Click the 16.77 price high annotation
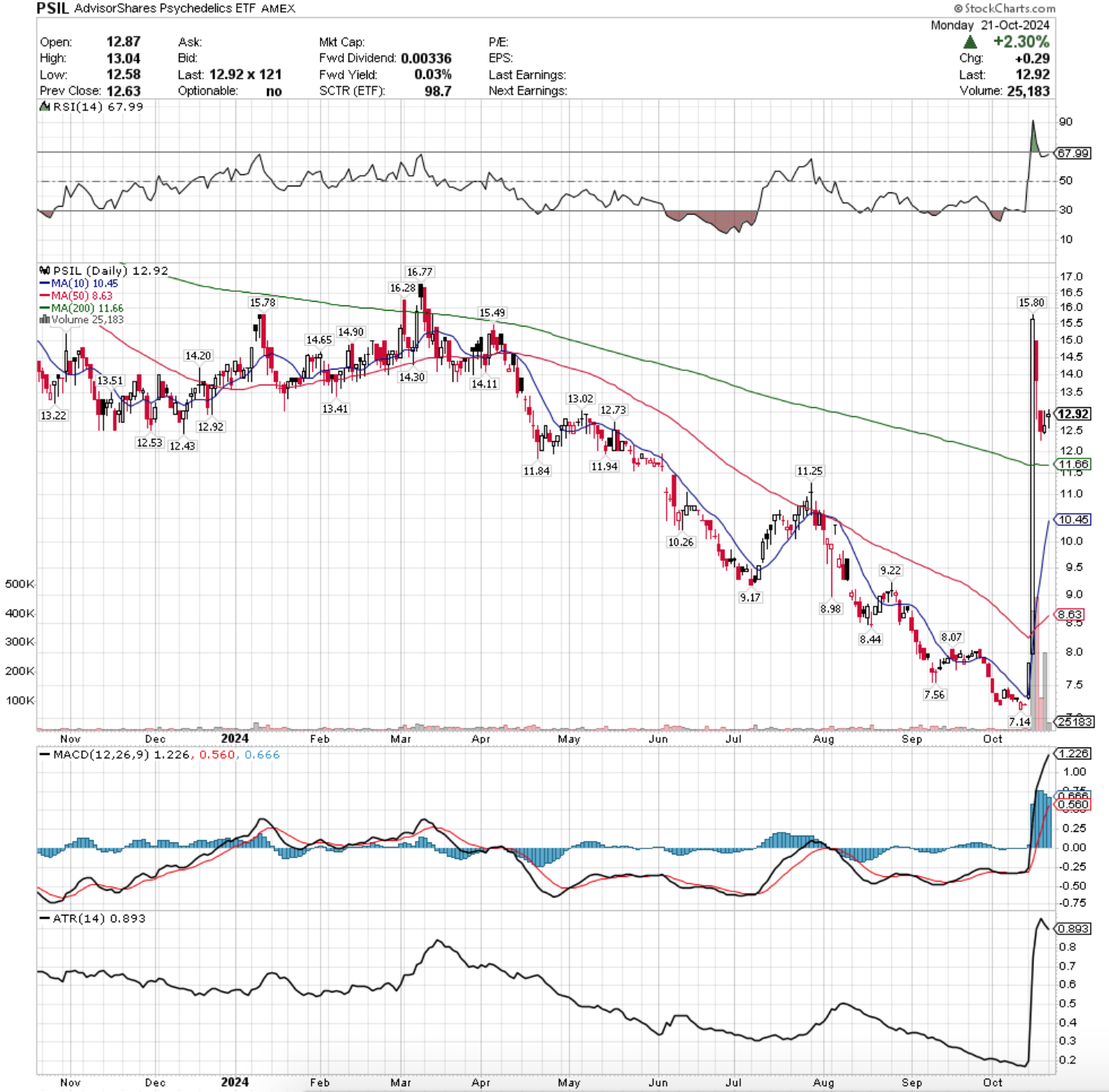 (419, 271)
